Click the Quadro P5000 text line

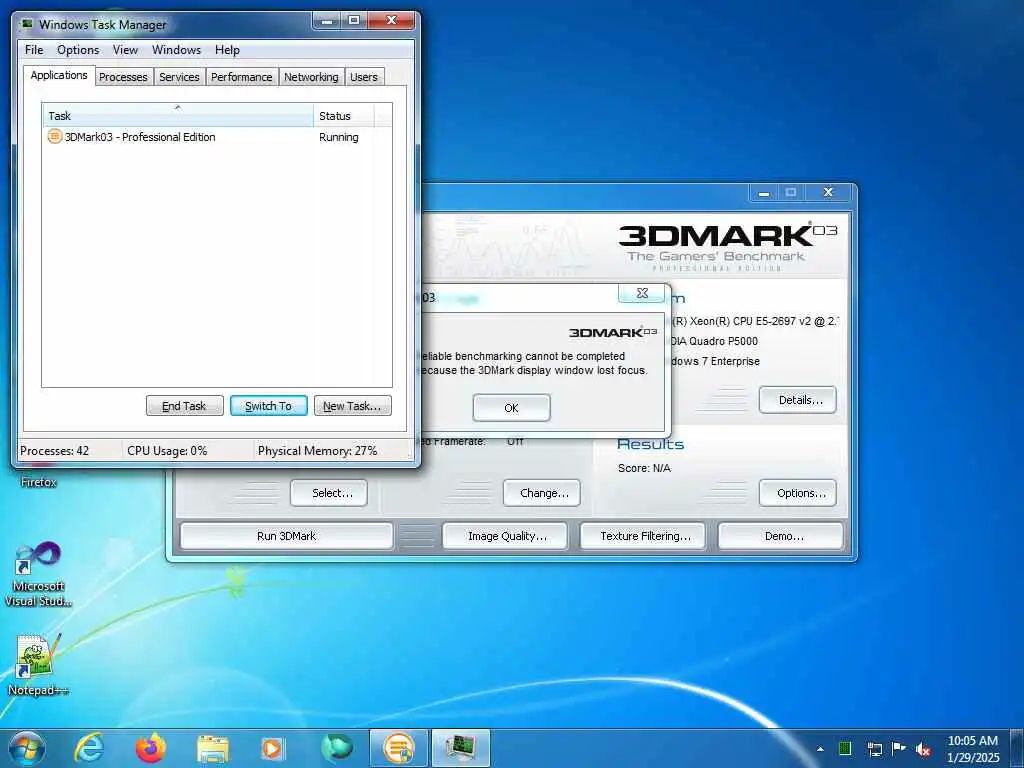(714, 341)
